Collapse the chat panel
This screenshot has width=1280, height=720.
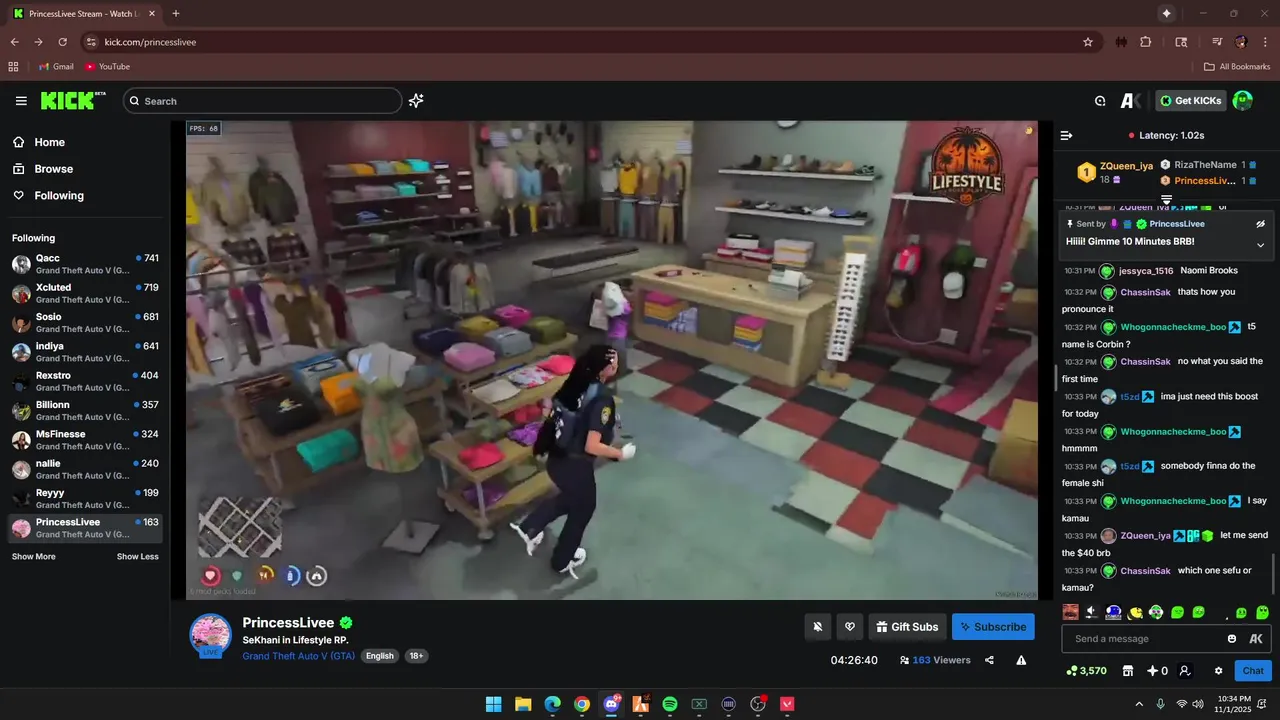point(1066,135)
